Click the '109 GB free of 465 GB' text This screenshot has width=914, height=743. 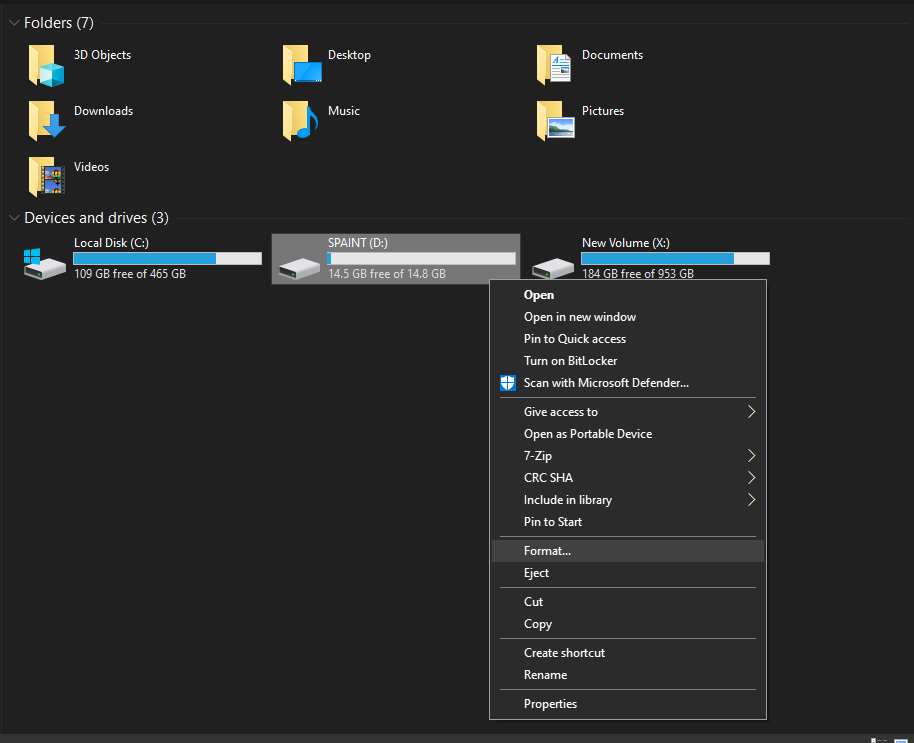pyautogui.click(x=130, y=274)
